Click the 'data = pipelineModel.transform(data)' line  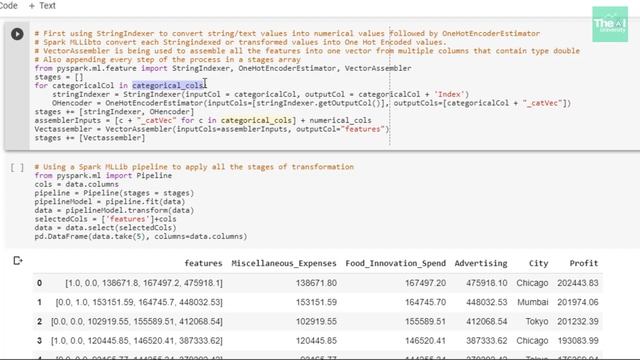point(114,210)
